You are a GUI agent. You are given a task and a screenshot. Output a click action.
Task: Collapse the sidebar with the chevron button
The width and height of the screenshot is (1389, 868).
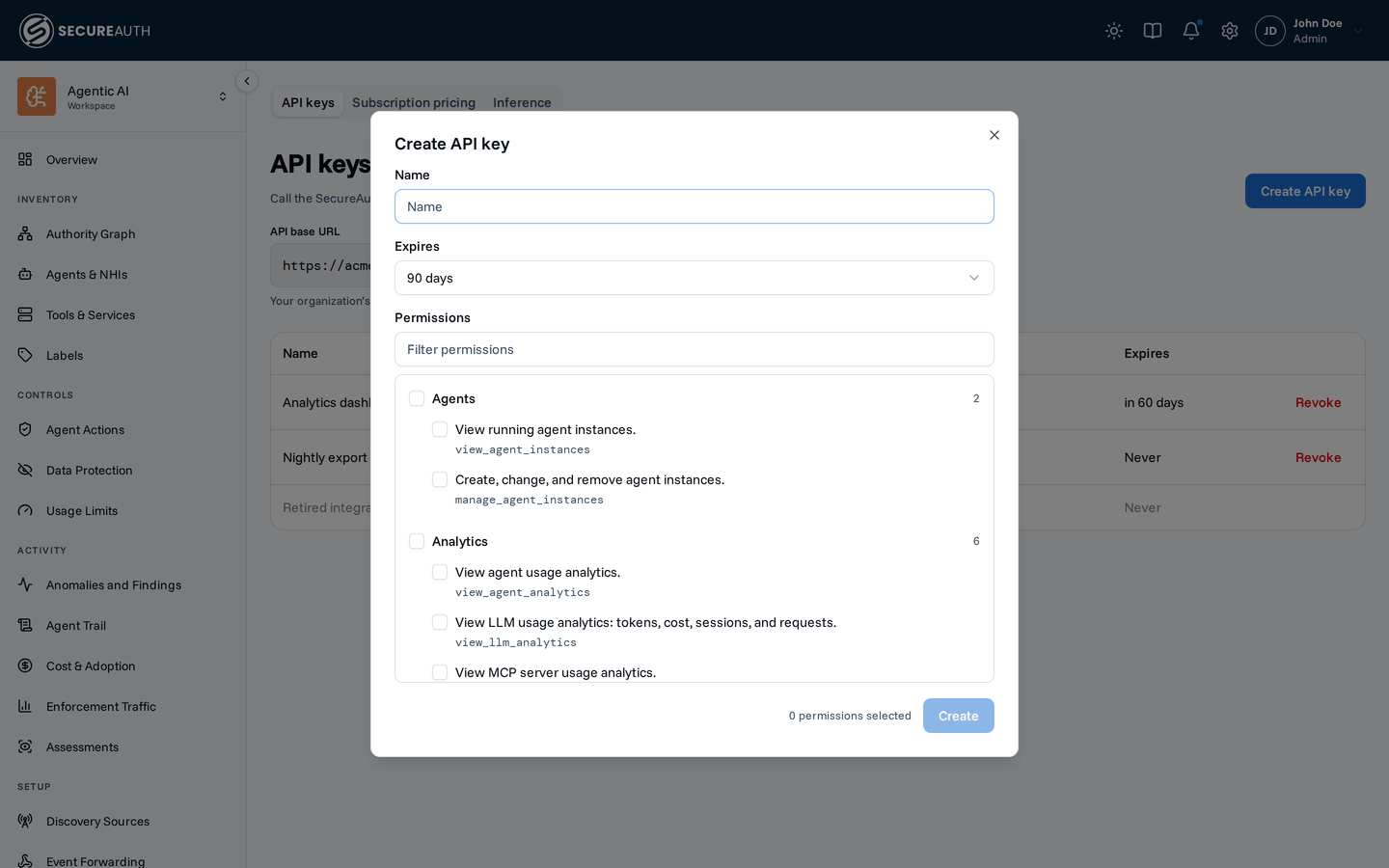coord(247,81)
